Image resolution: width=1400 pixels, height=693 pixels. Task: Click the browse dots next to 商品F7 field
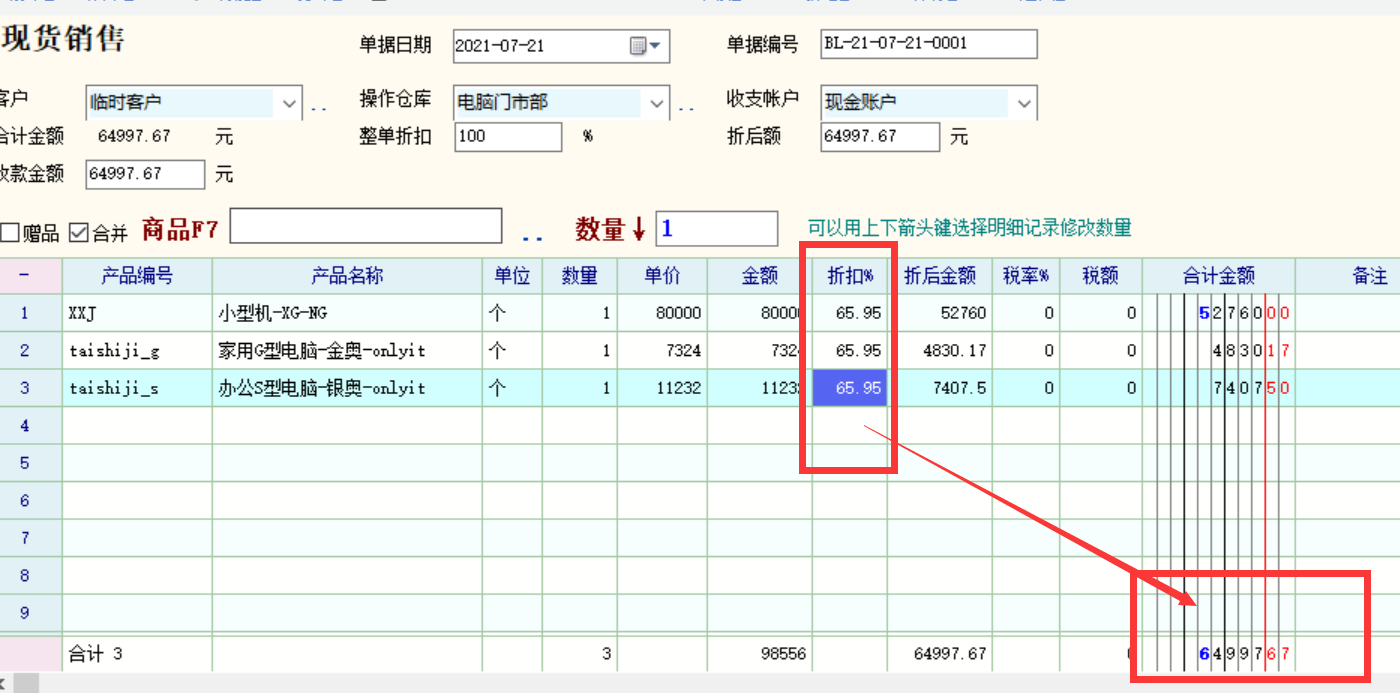[532, 238]
